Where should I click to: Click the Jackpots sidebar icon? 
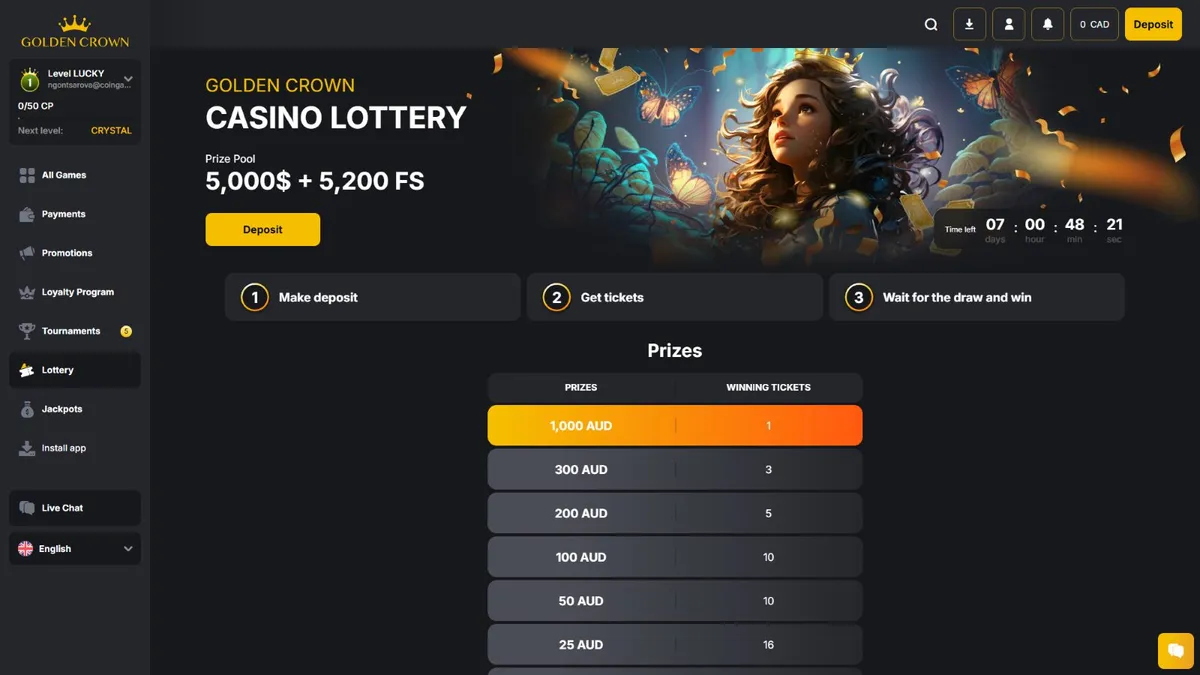pos(25,409)
